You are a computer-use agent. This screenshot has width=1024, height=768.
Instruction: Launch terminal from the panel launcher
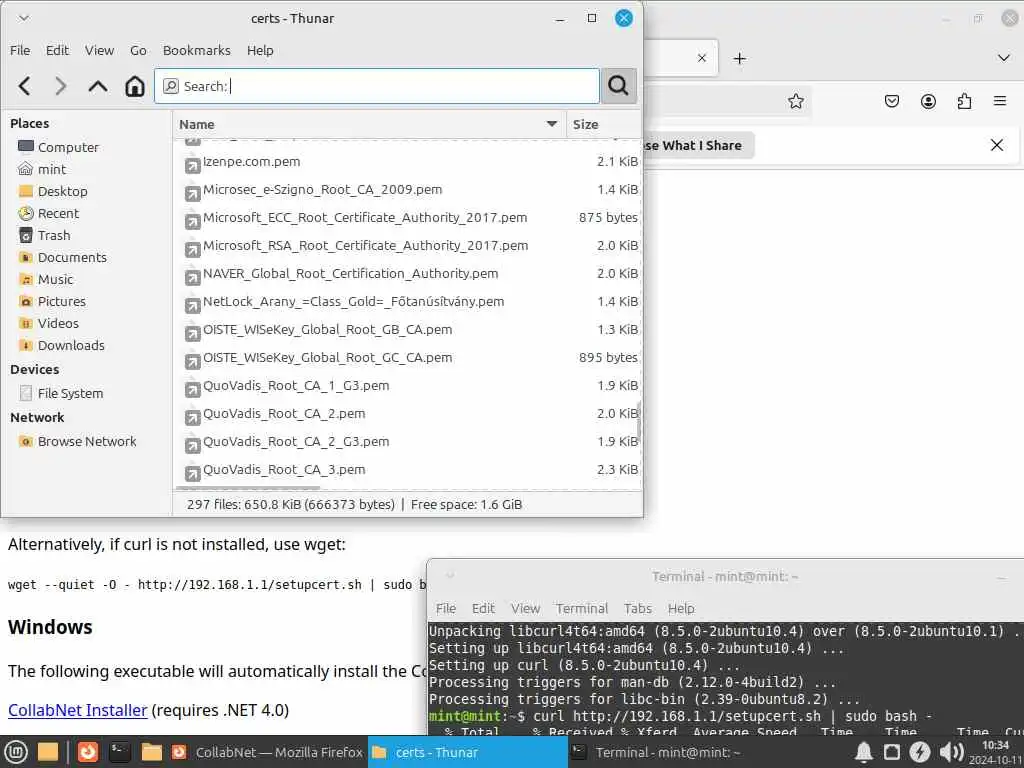point(120,752)
